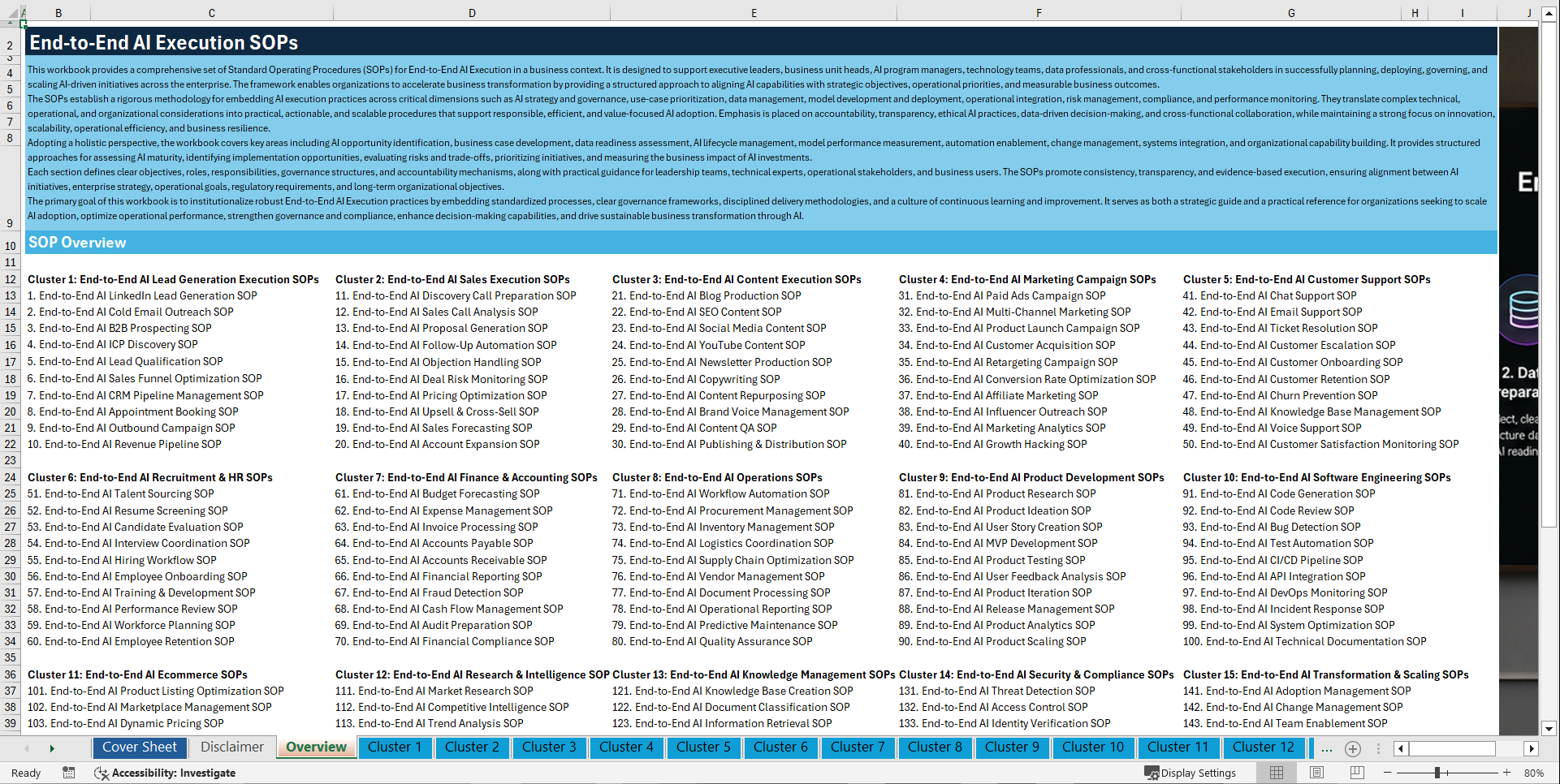Switch to Normal view icon
This screenshot has height=784, width=1560.
point(1277,773)
